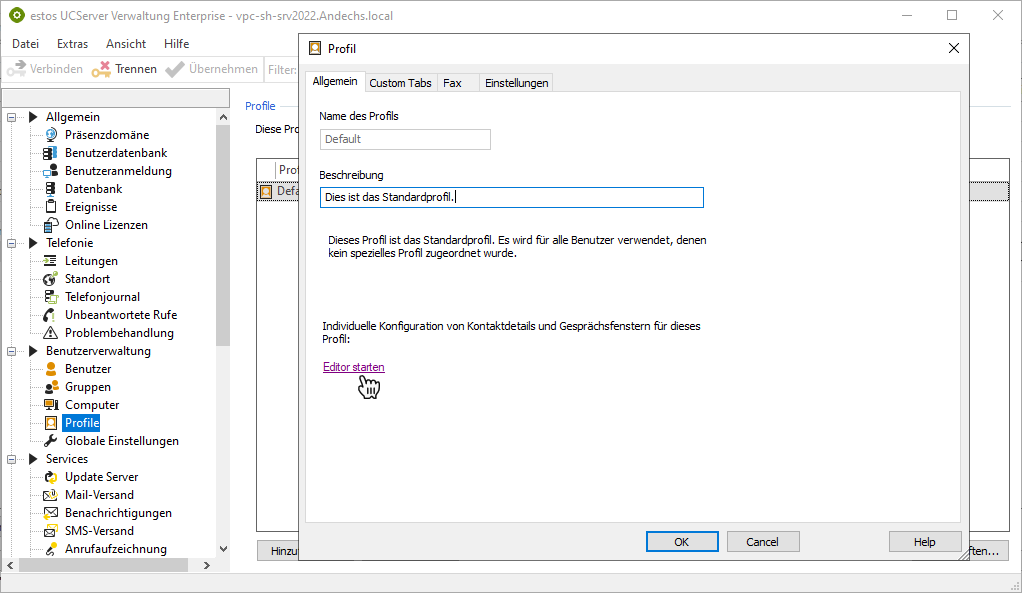Collapse the Benutzerverwaltung tree node
The height and width of the screenshot is (593, 1022).
(12, 351)
